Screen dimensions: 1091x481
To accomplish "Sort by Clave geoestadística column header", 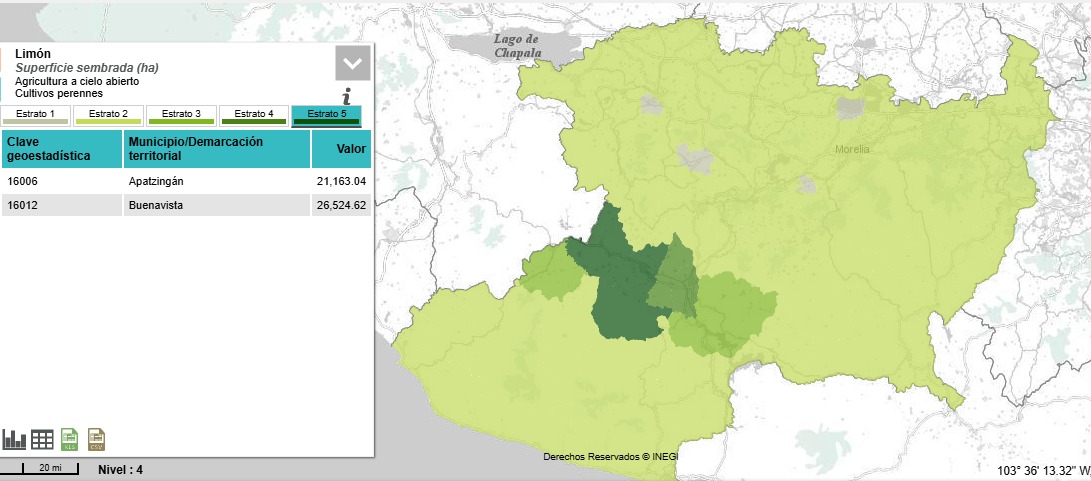I will [x=62, y=149].
